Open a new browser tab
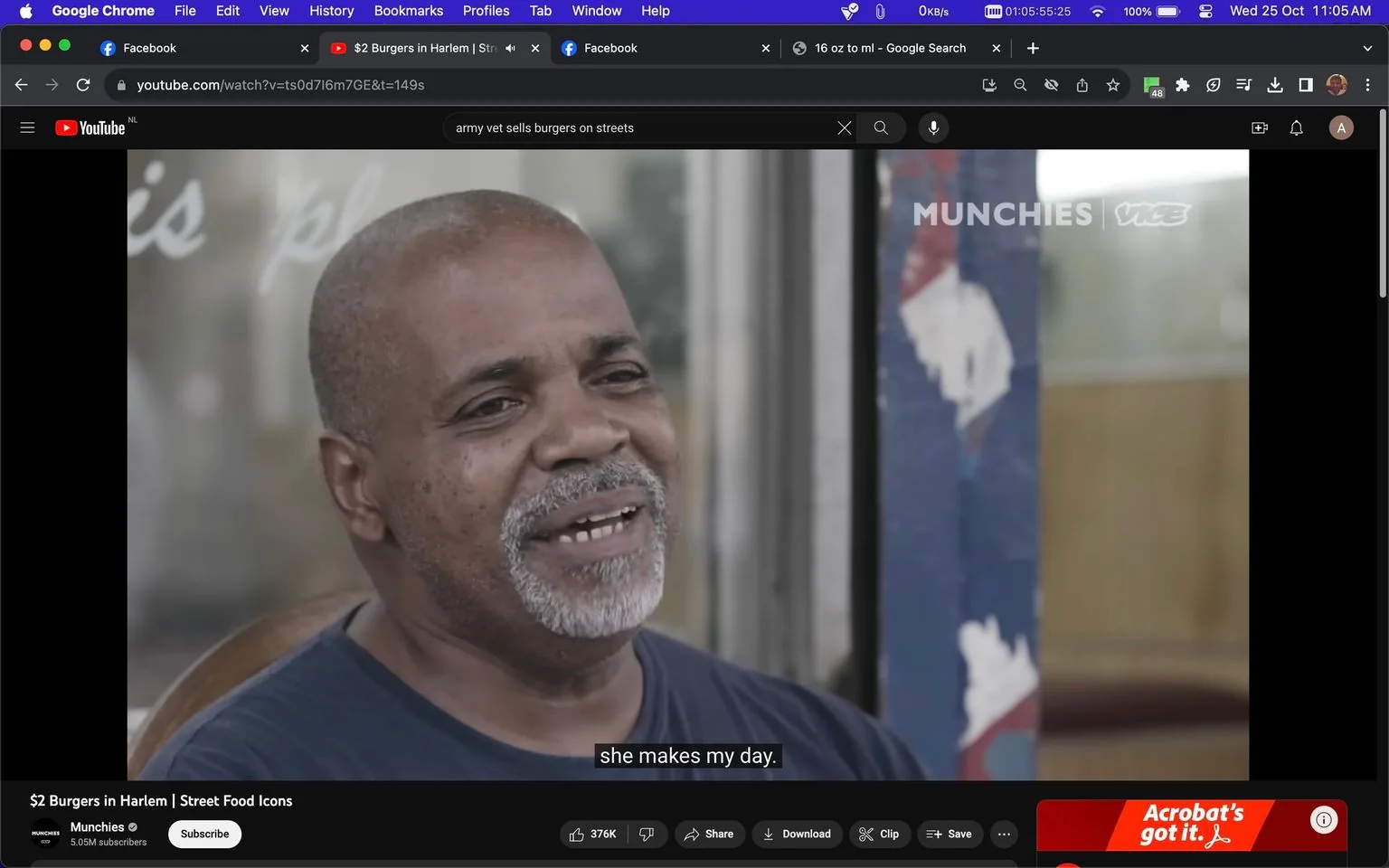This screenshot has height=868, width=1389. coord(1033,48)
